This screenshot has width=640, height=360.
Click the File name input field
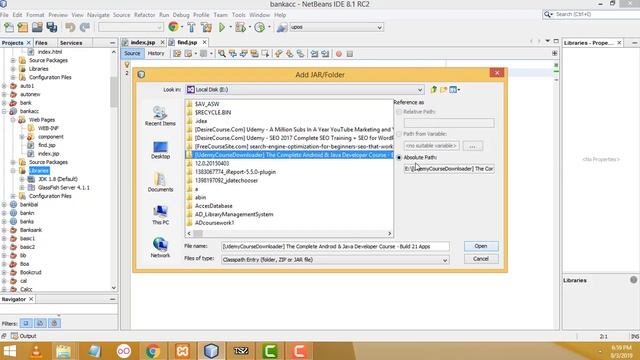335,247
